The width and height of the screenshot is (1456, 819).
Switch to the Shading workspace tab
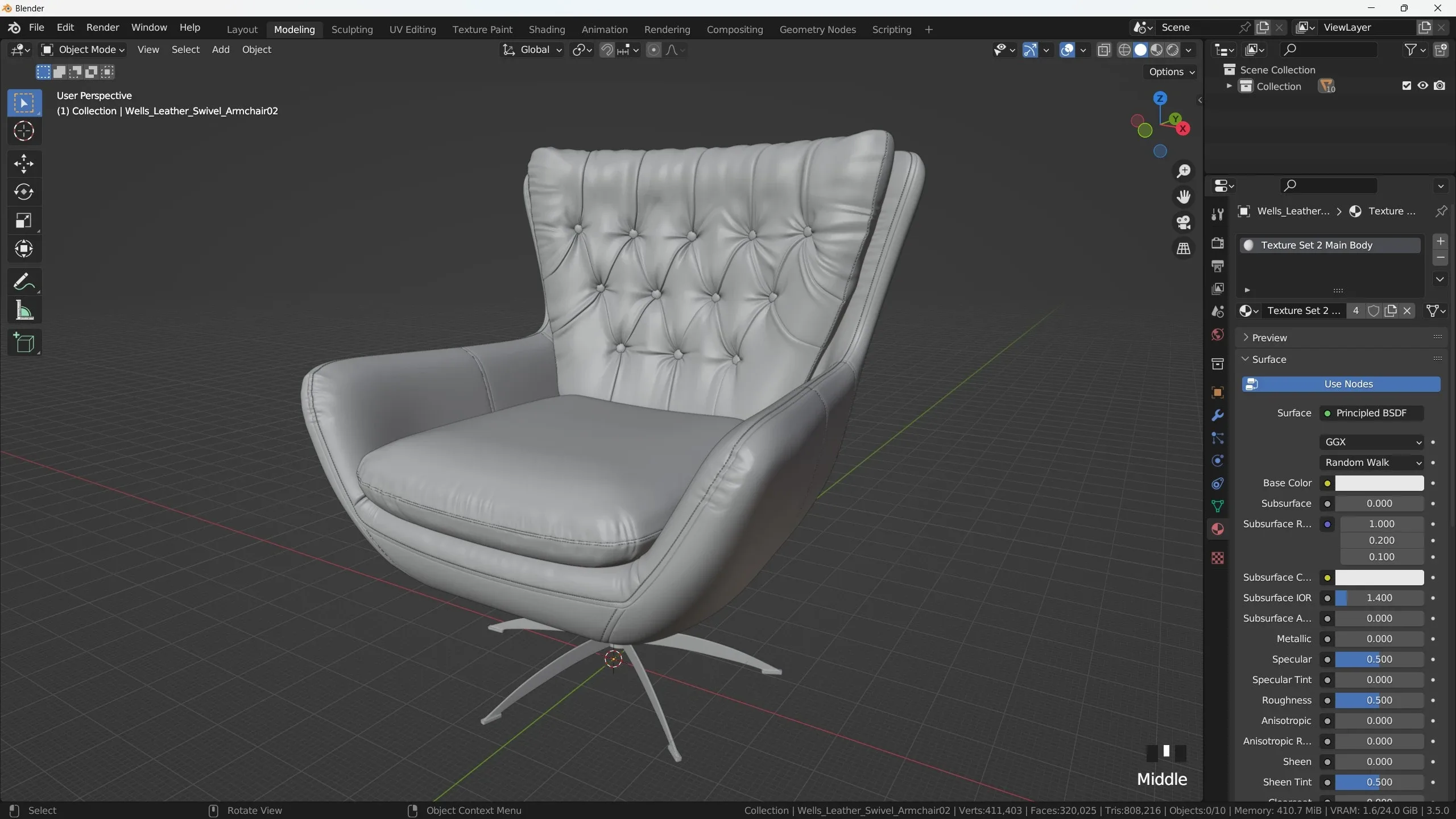pos(546,30)
